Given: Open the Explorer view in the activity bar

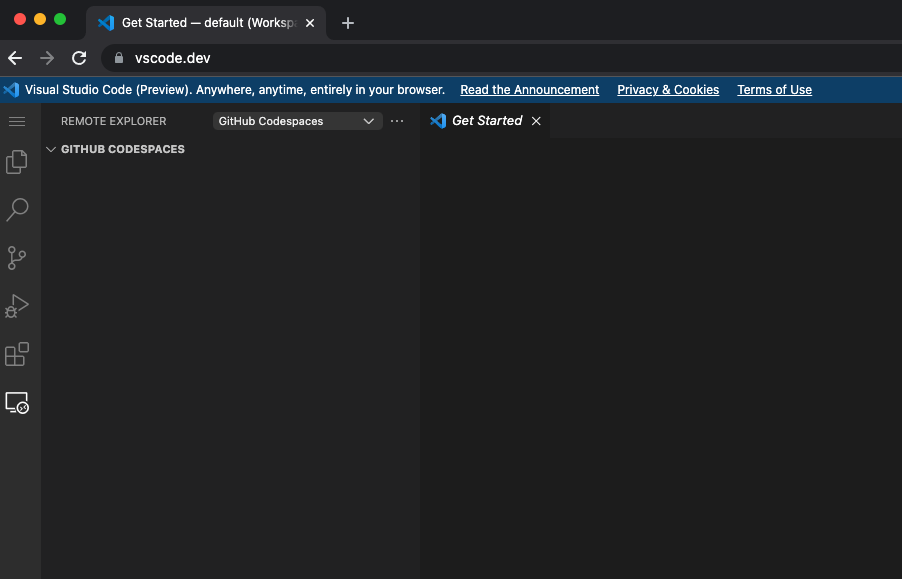Looking at the screenshot, I should coord(16,161).
